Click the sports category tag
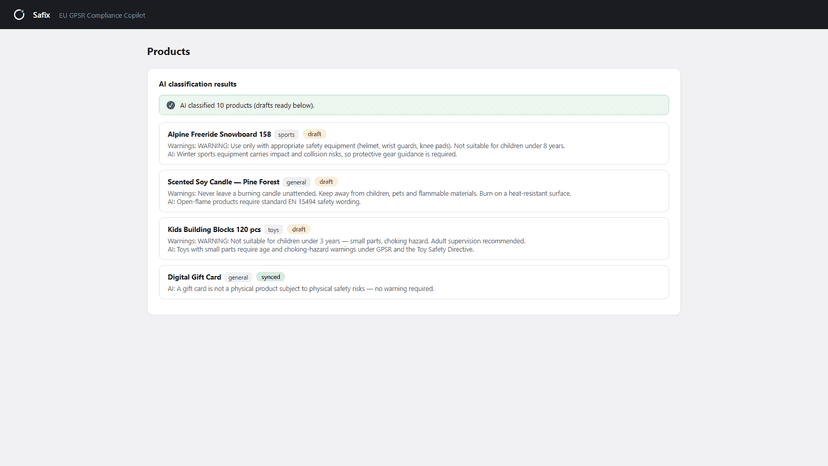Screen dimensions: 828x466 (286, 135)
